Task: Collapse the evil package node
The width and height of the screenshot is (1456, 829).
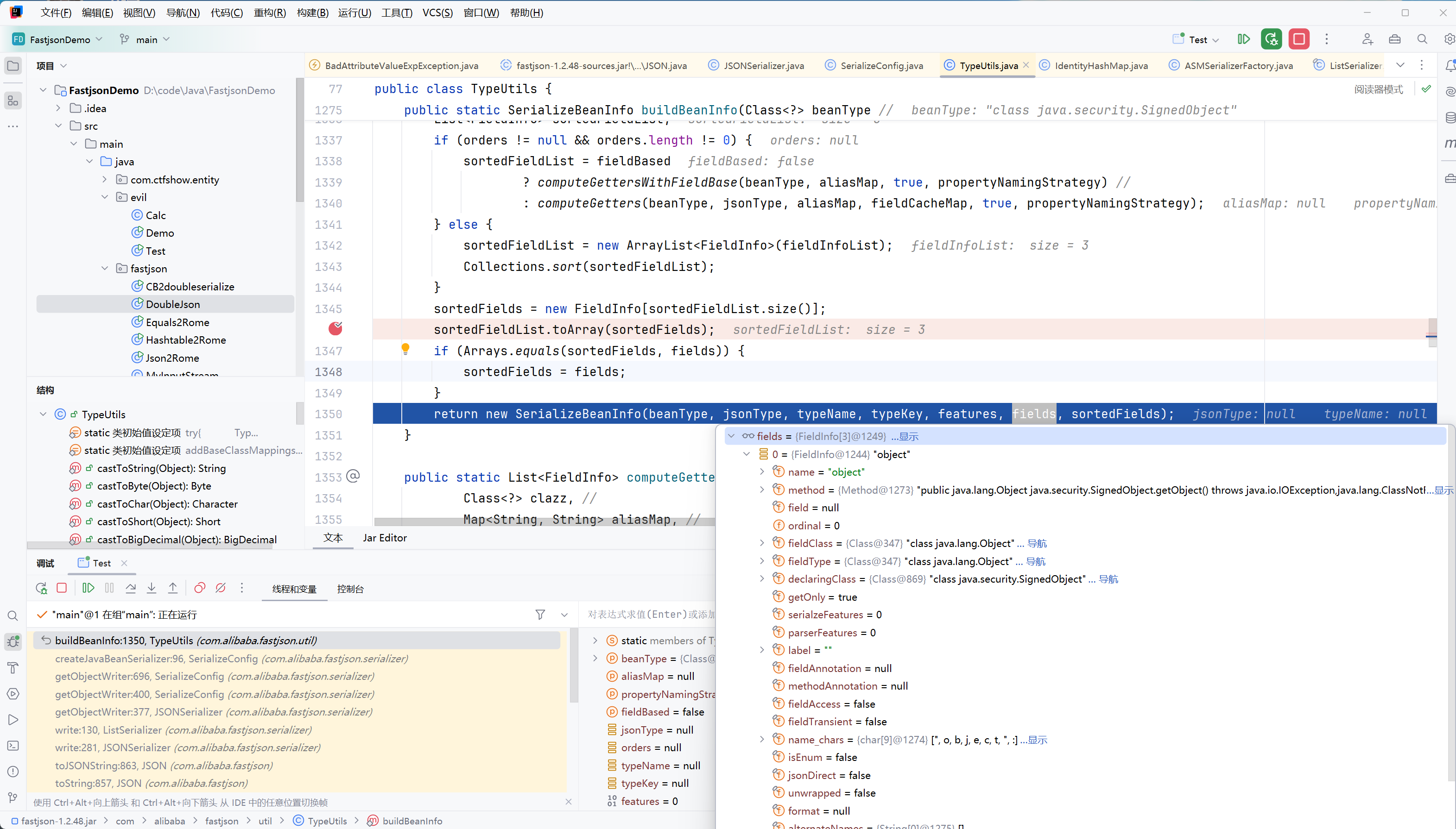Action: pos(104,197)
